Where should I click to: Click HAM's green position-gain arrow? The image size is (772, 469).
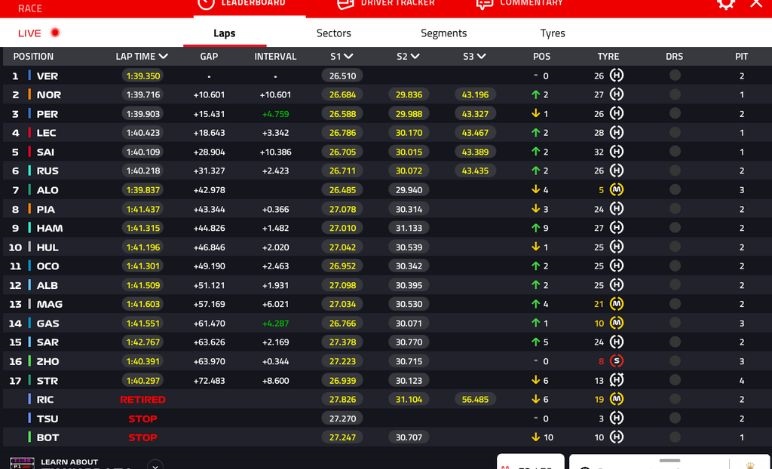(536, 228)
